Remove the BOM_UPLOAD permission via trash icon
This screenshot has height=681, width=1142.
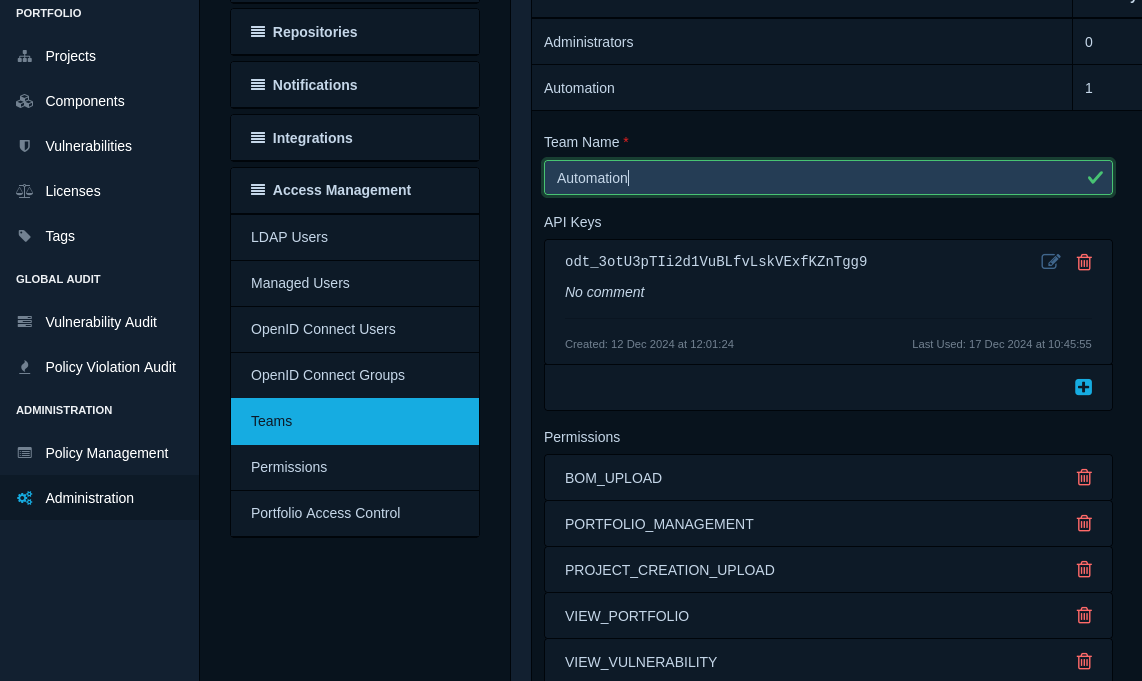tap(1084, 477)
